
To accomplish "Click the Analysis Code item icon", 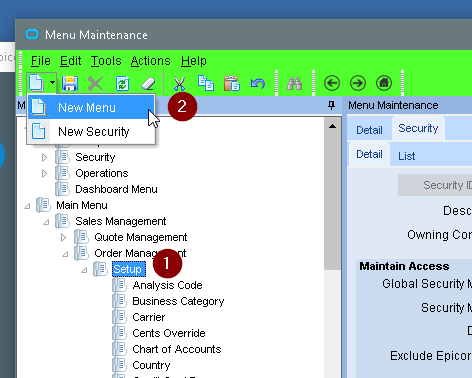I will click(120, 285).
